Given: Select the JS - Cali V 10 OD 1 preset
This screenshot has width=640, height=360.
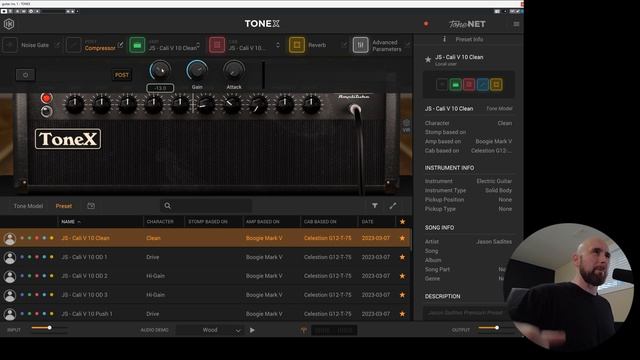Looking at the screenshot, I should pyautogui.click(x=205, y=257).
